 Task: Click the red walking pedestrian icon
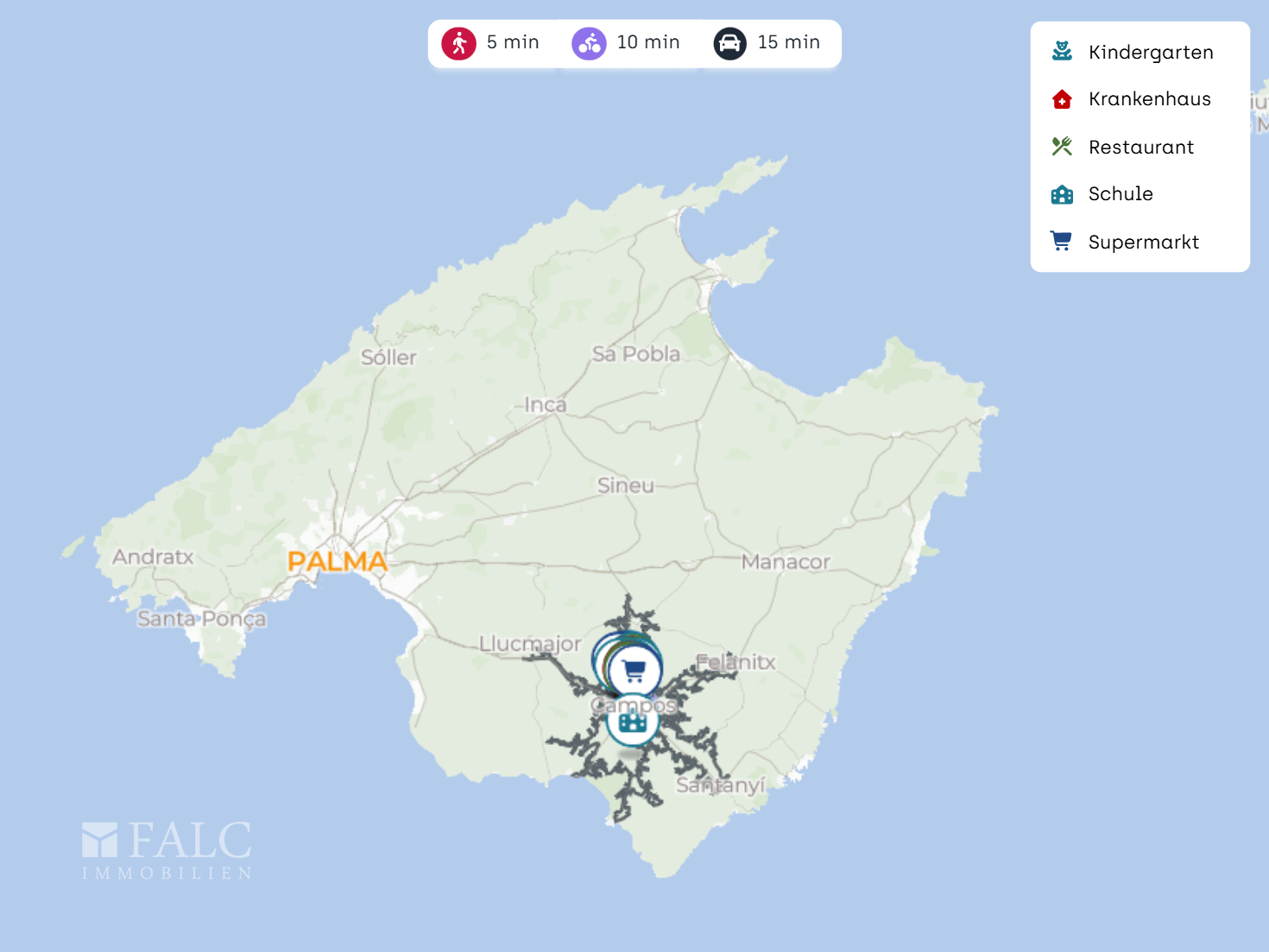(x=459, y=43)
